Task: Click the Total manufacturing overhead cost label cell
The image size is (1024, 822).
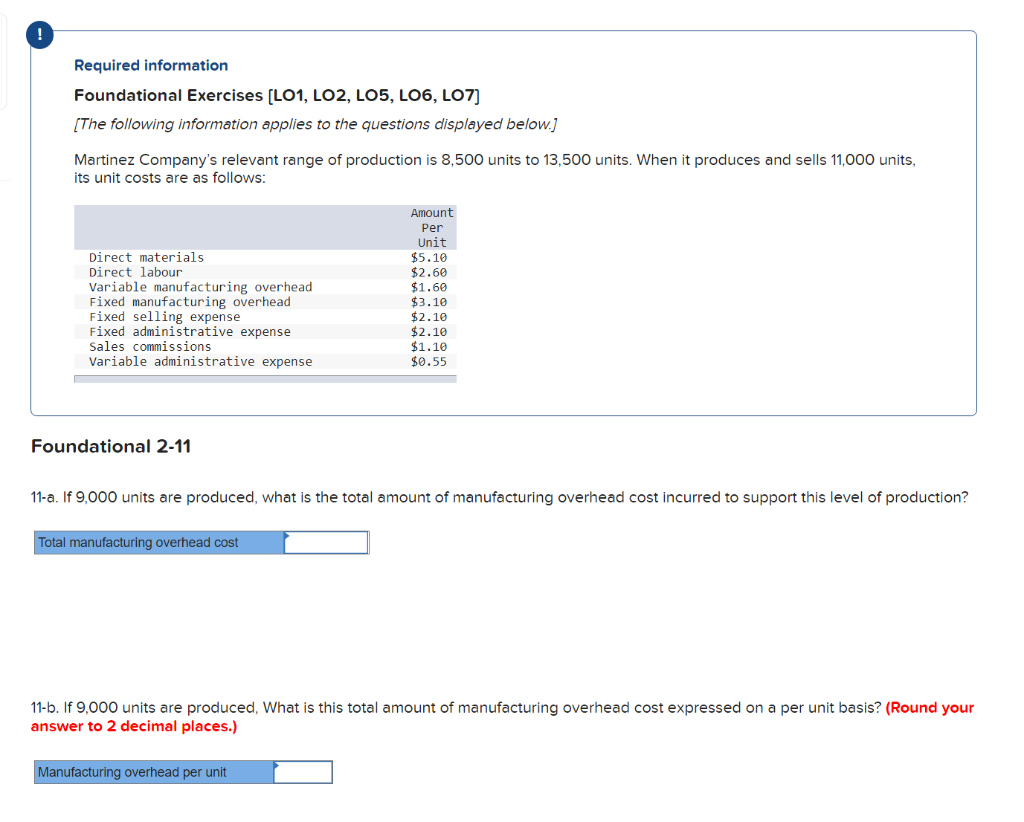Action: [159, 543]
